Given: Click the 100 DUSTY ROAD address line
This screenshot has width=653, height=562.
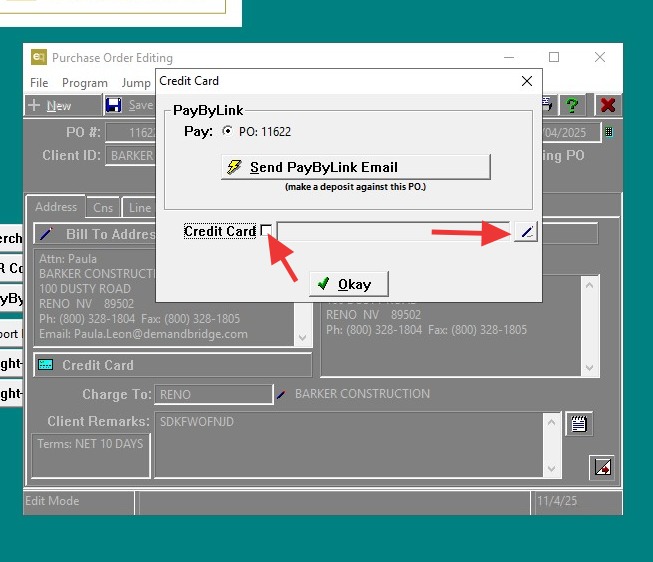Looking at the screenshot, I should coord(85,289).
